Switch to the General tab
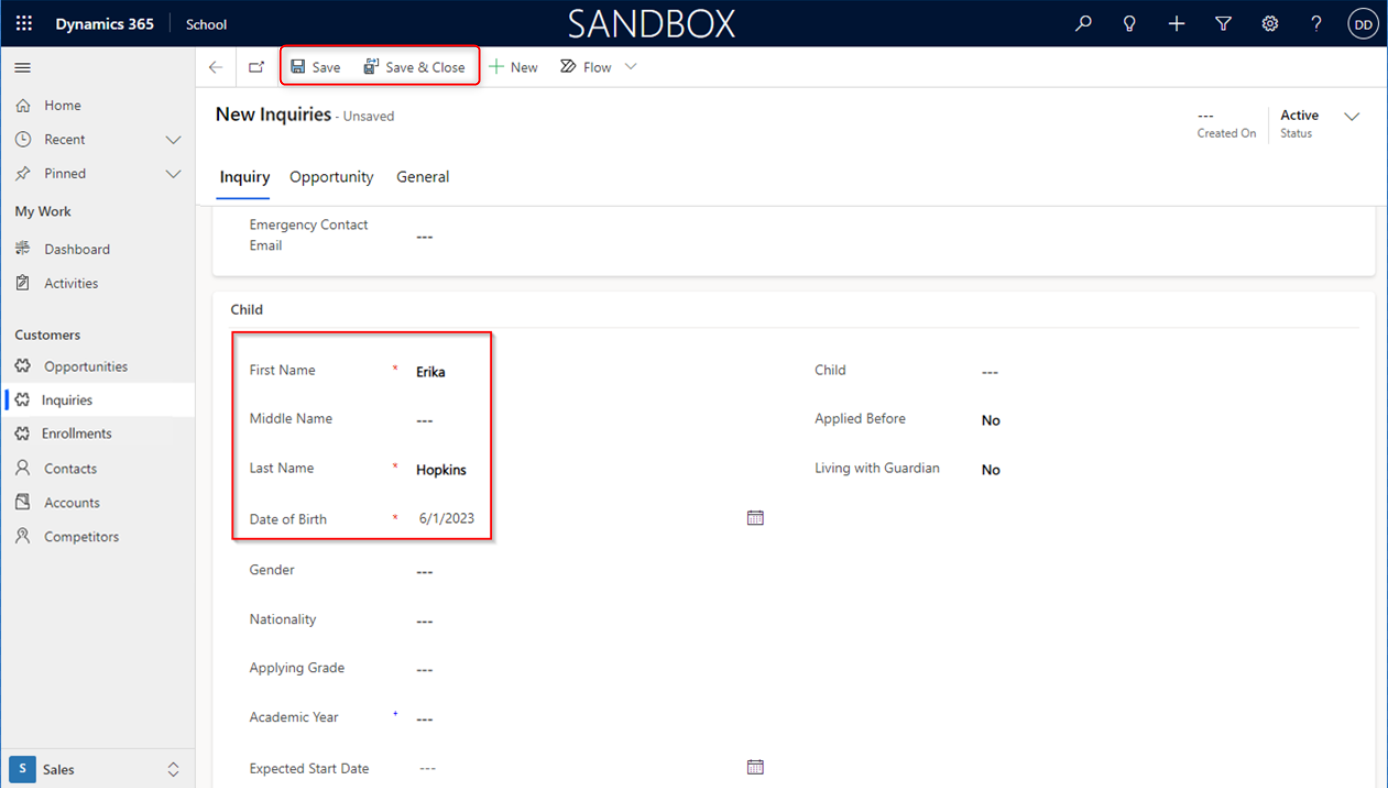This screenshot has width=1388, height=788. 422,177
